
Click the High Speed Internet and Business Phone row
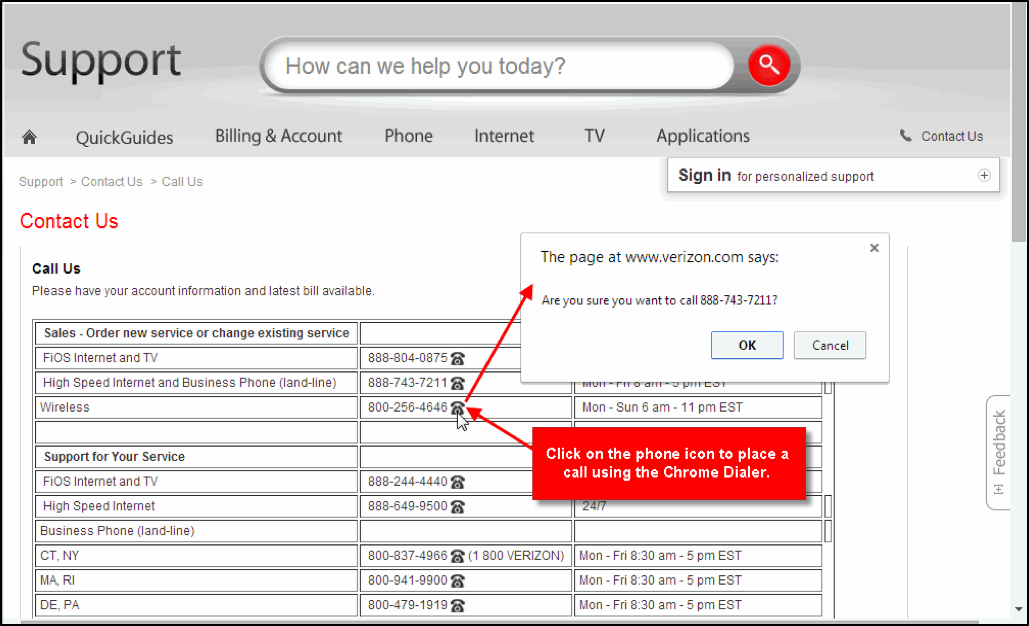point(190,383)
